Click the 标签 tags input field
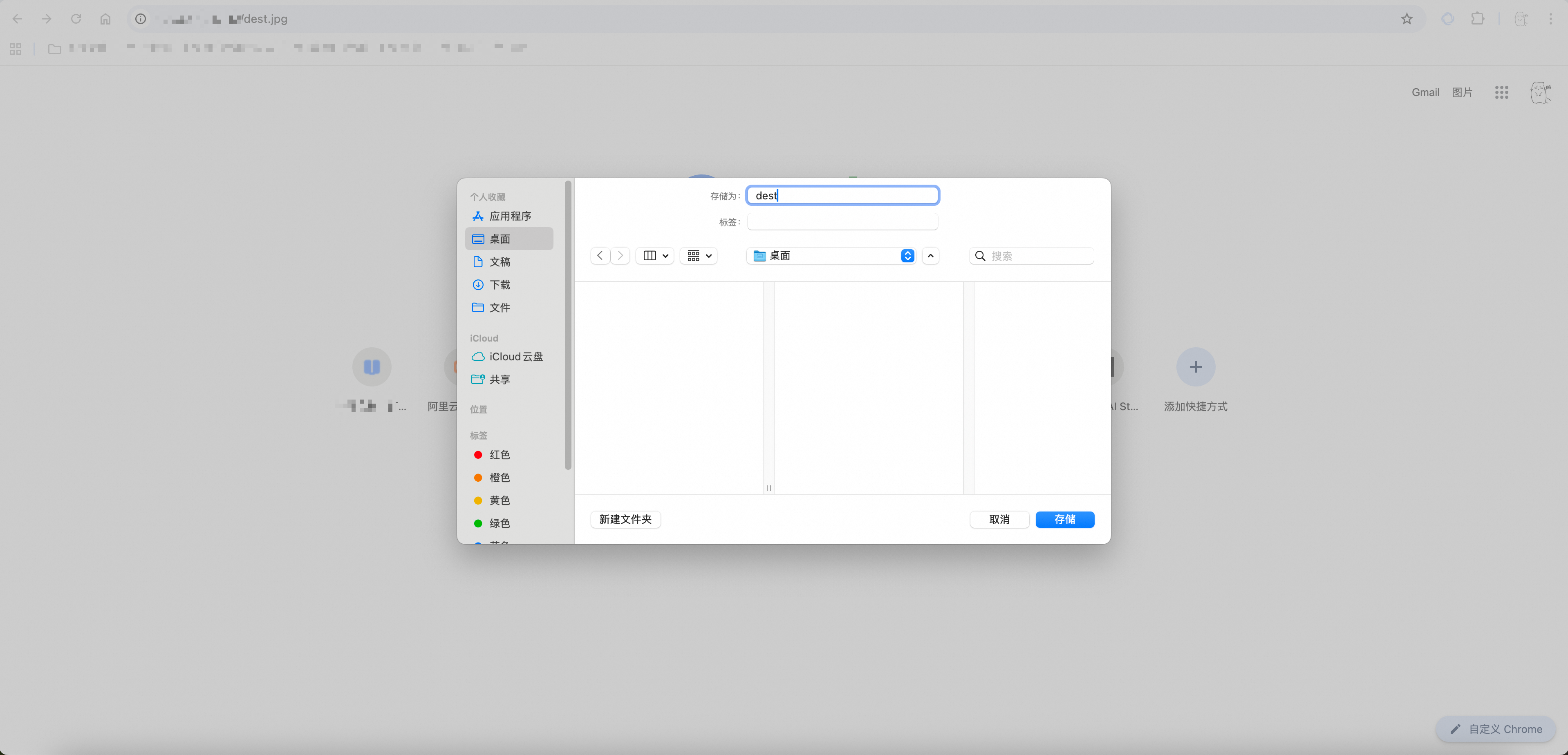This screenshot has height=755, width=1568. (842, 222)
